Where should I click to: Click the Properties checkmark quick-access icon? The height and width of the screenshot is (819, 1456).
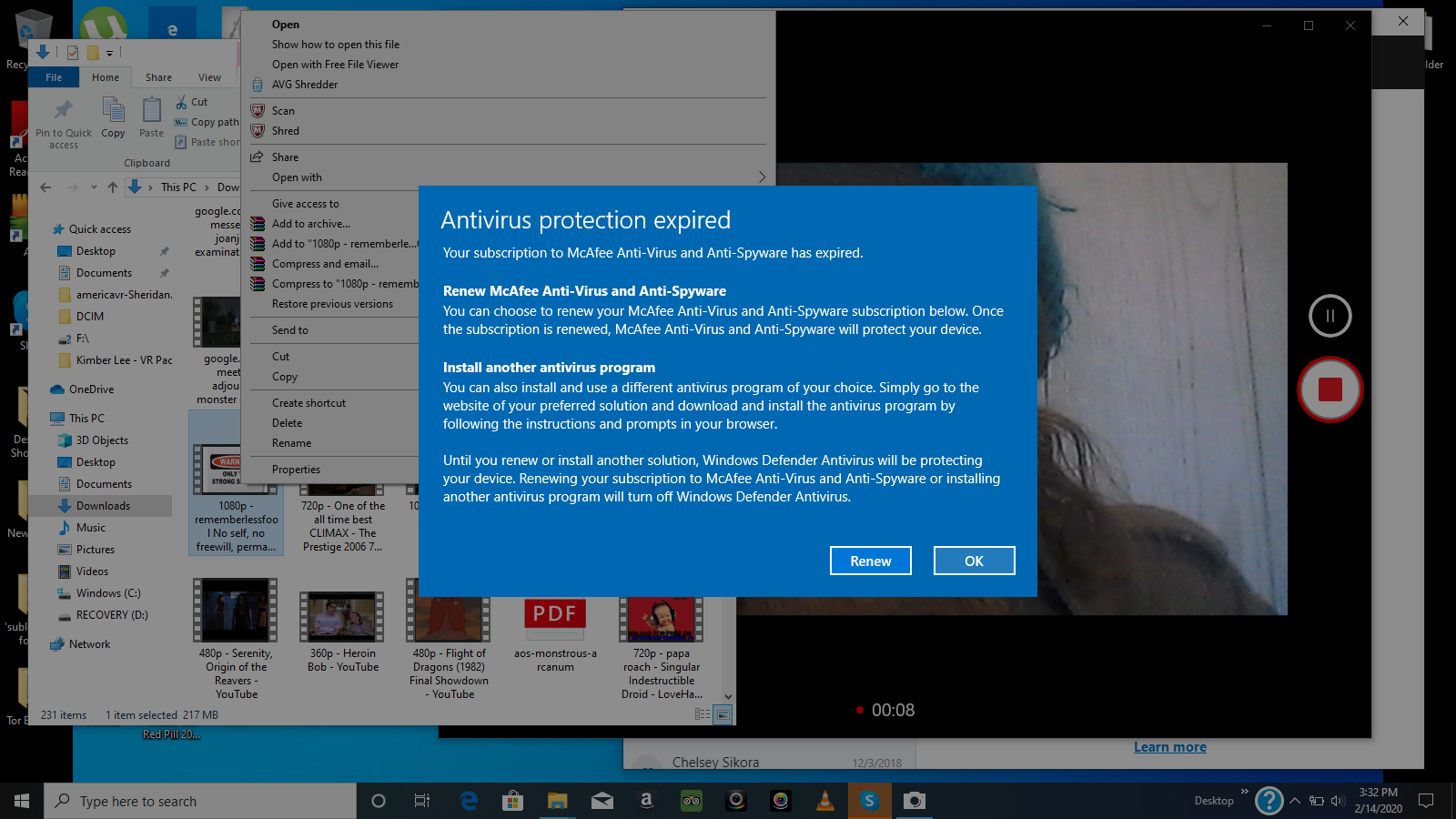(x=73, y=53)
